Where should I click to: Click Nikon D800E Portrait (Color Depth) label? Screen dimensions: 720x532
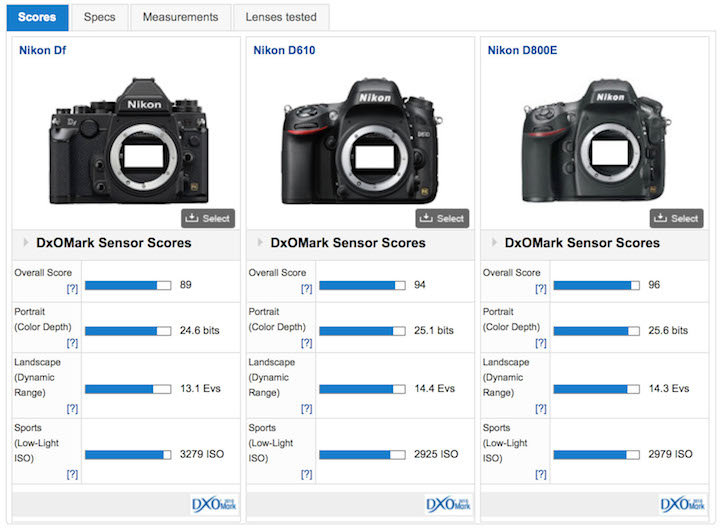tap(511, 319)
